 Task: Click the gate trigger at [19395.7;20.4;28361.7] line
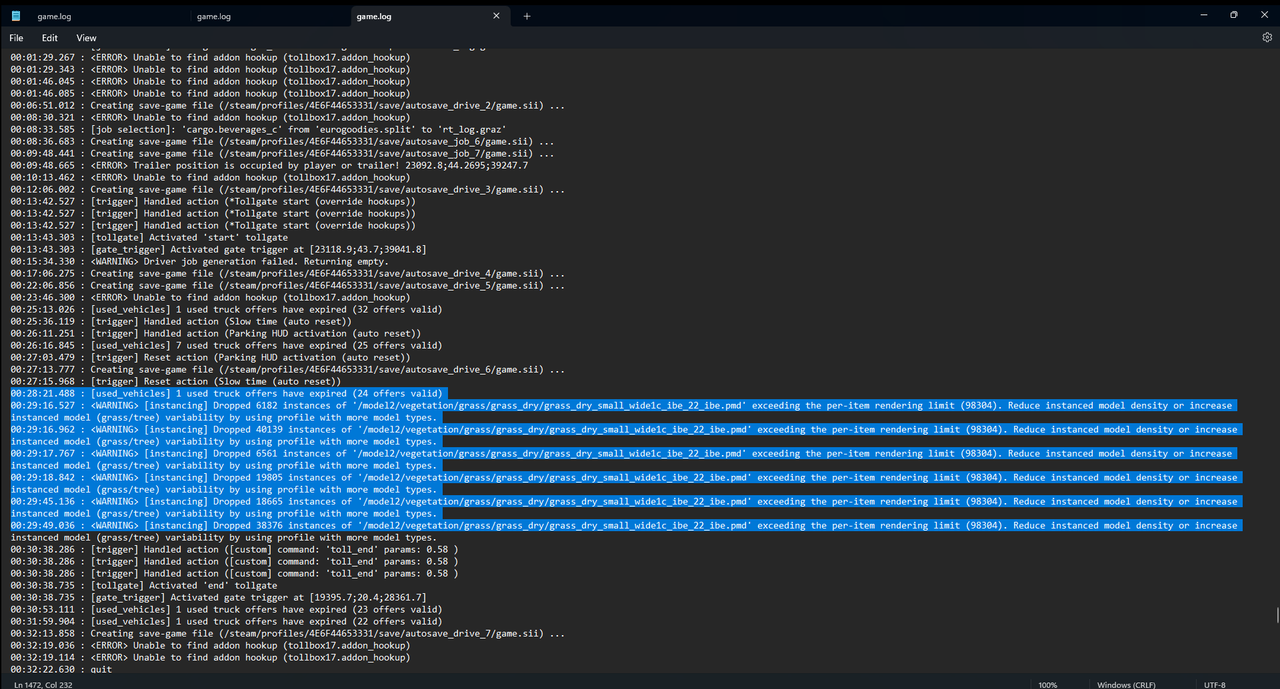(x=218, y=597)
